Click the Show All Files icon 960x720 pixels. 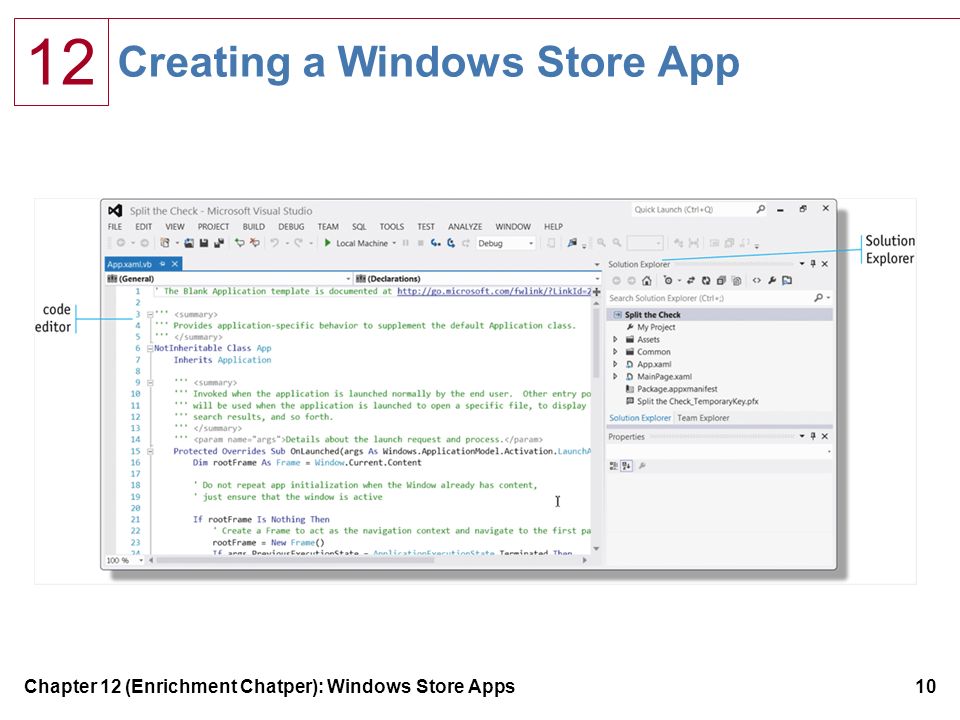click(737, 280)
